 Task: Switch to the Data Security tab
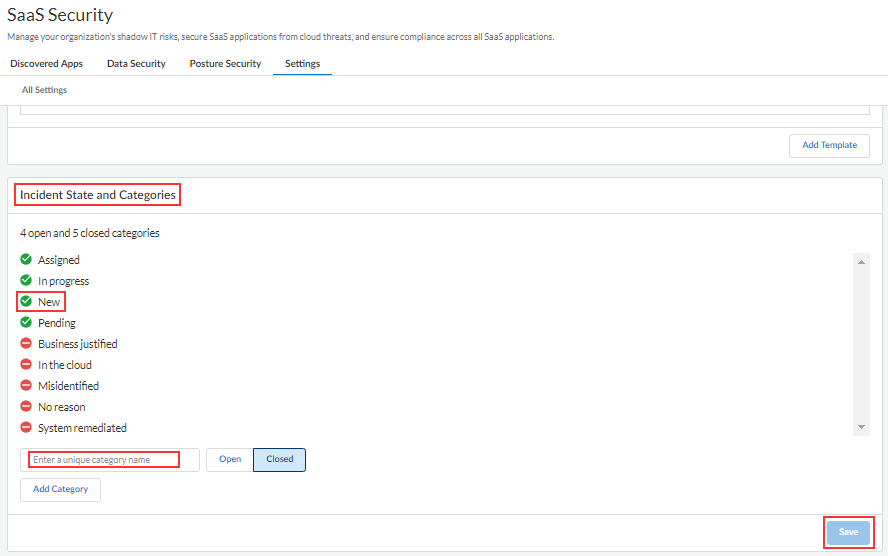coord(136,63)
